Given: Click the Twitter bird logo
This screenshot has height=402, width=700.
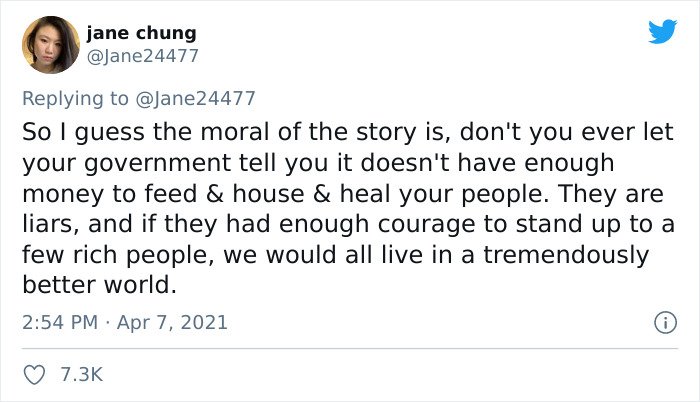Looking at the screenshot, I should coord(662,32).
